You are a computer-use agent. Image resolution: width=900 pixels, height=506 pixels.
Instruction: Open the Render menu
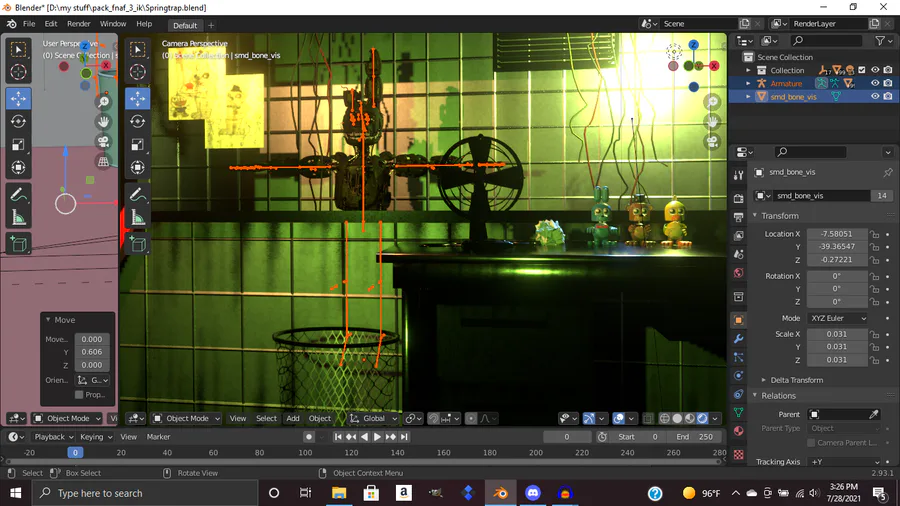79,24
